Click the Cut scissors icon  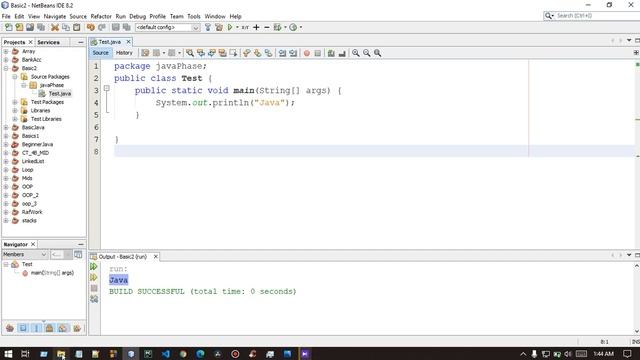tap(55, 27)
